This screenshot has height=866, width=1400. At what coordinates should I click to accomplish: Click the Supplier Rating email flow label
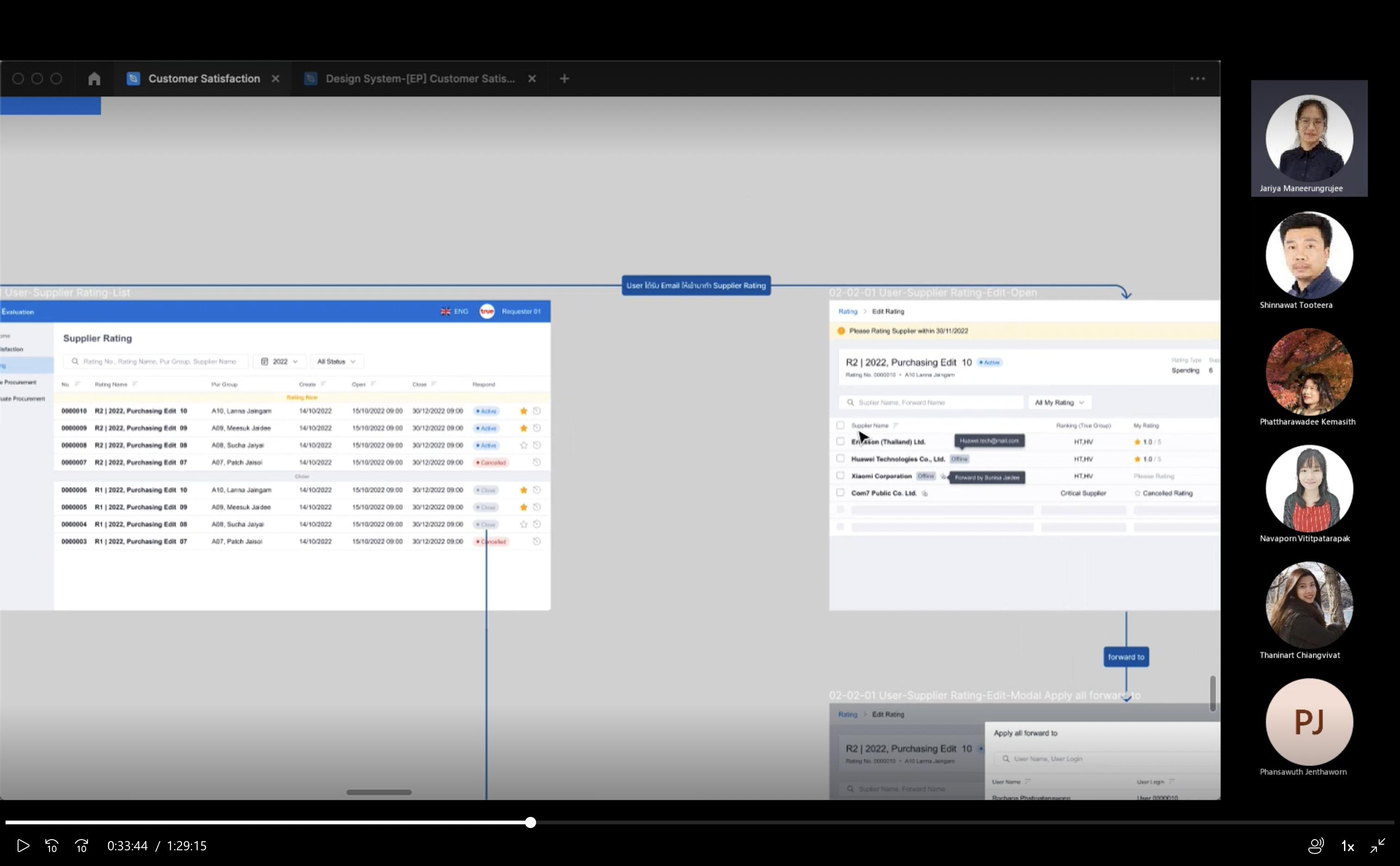click(x=696, y=285)
